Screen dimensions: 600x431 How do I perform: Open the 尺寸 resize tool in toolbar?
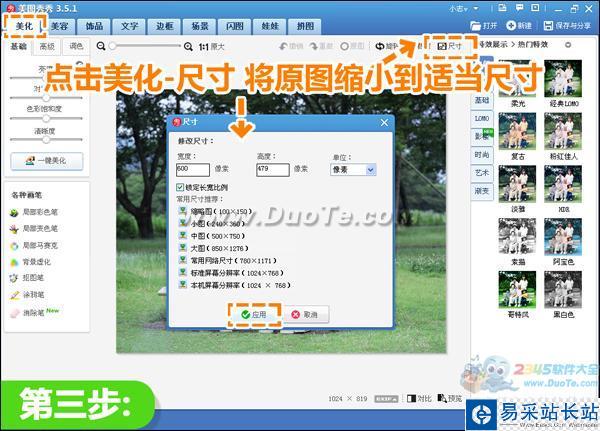tap(450, 46)
